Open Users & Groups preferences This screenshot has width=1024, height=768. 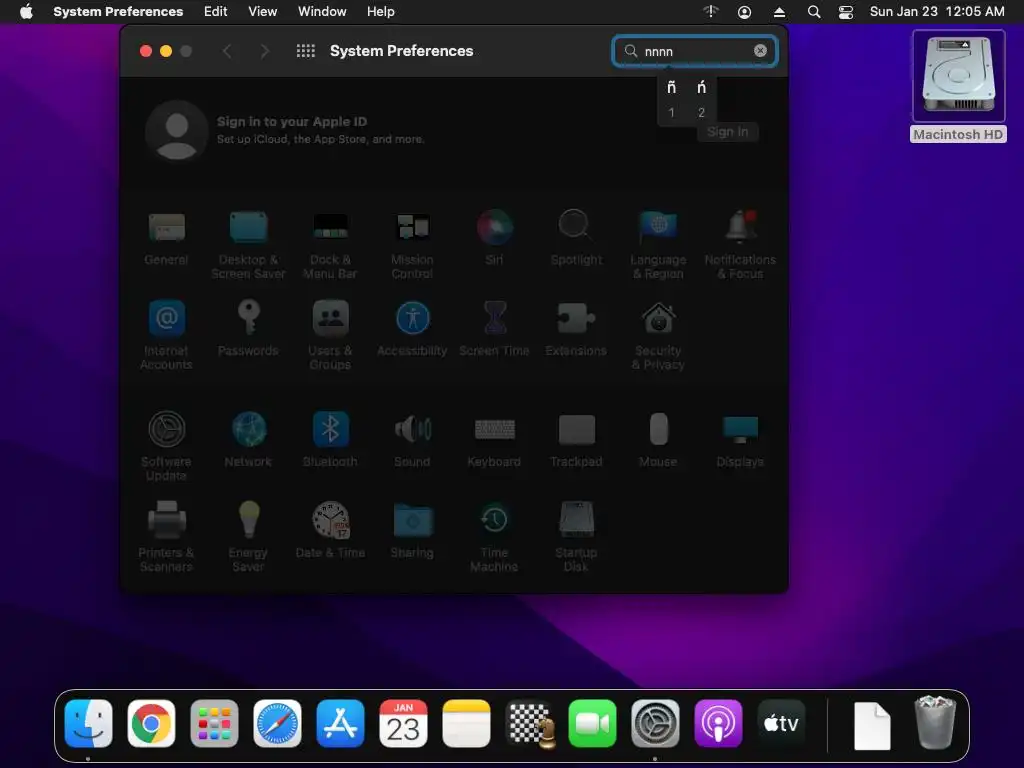[330, 336]
